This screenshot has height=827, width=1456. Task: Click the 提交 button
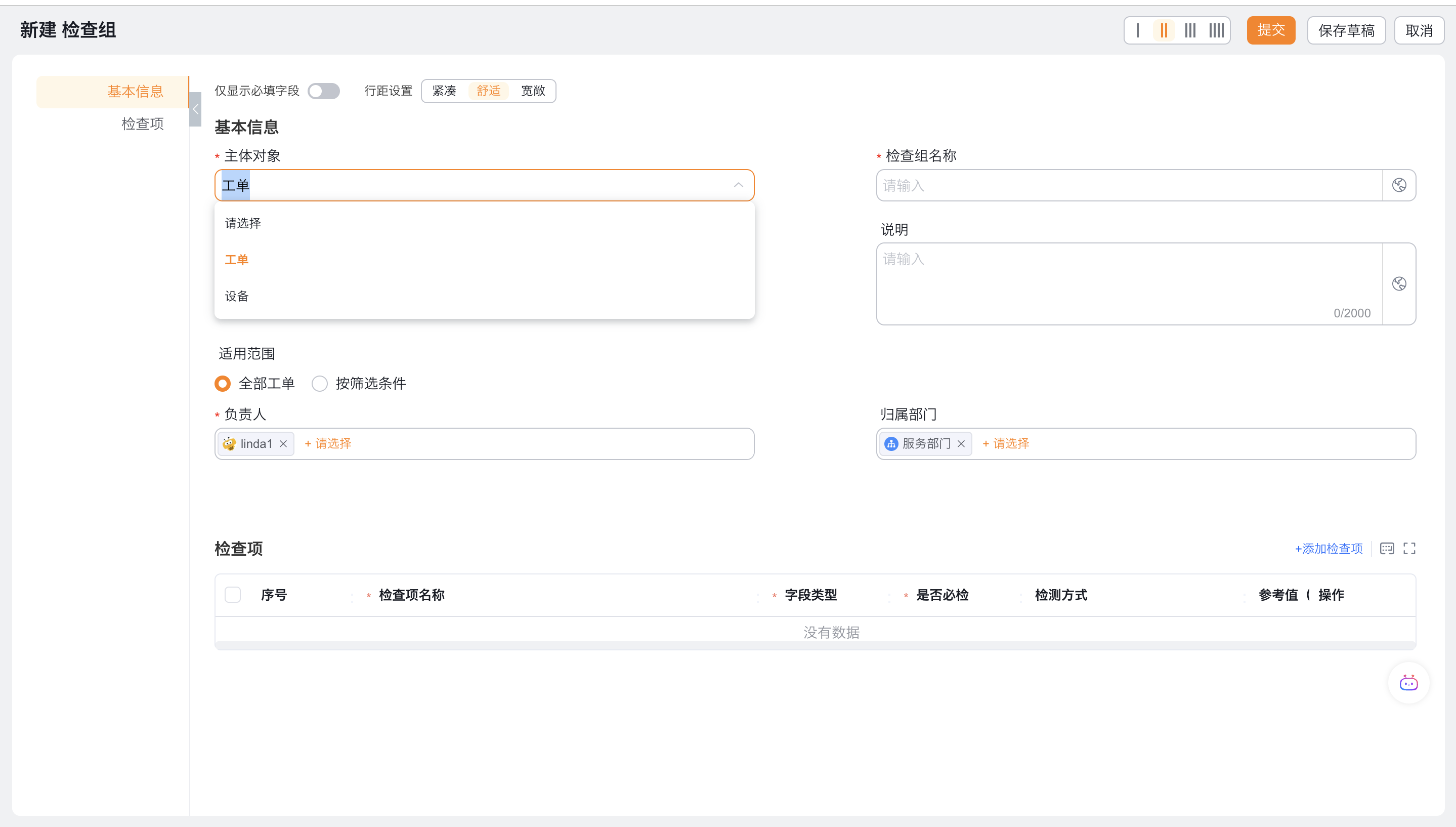coord(1270,30)
